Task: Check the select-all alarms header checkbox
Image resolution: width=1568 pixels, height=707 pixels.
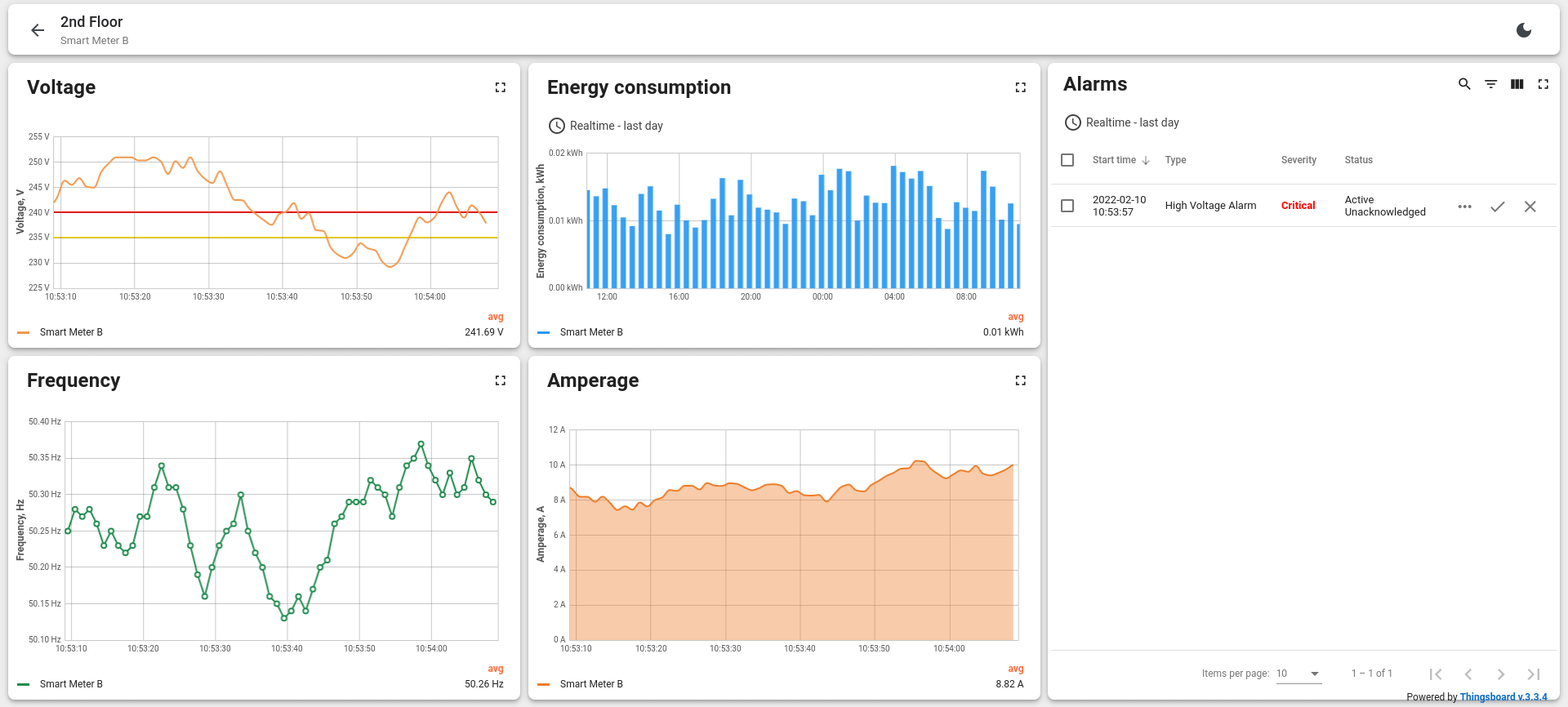Action: (1067, 160)
